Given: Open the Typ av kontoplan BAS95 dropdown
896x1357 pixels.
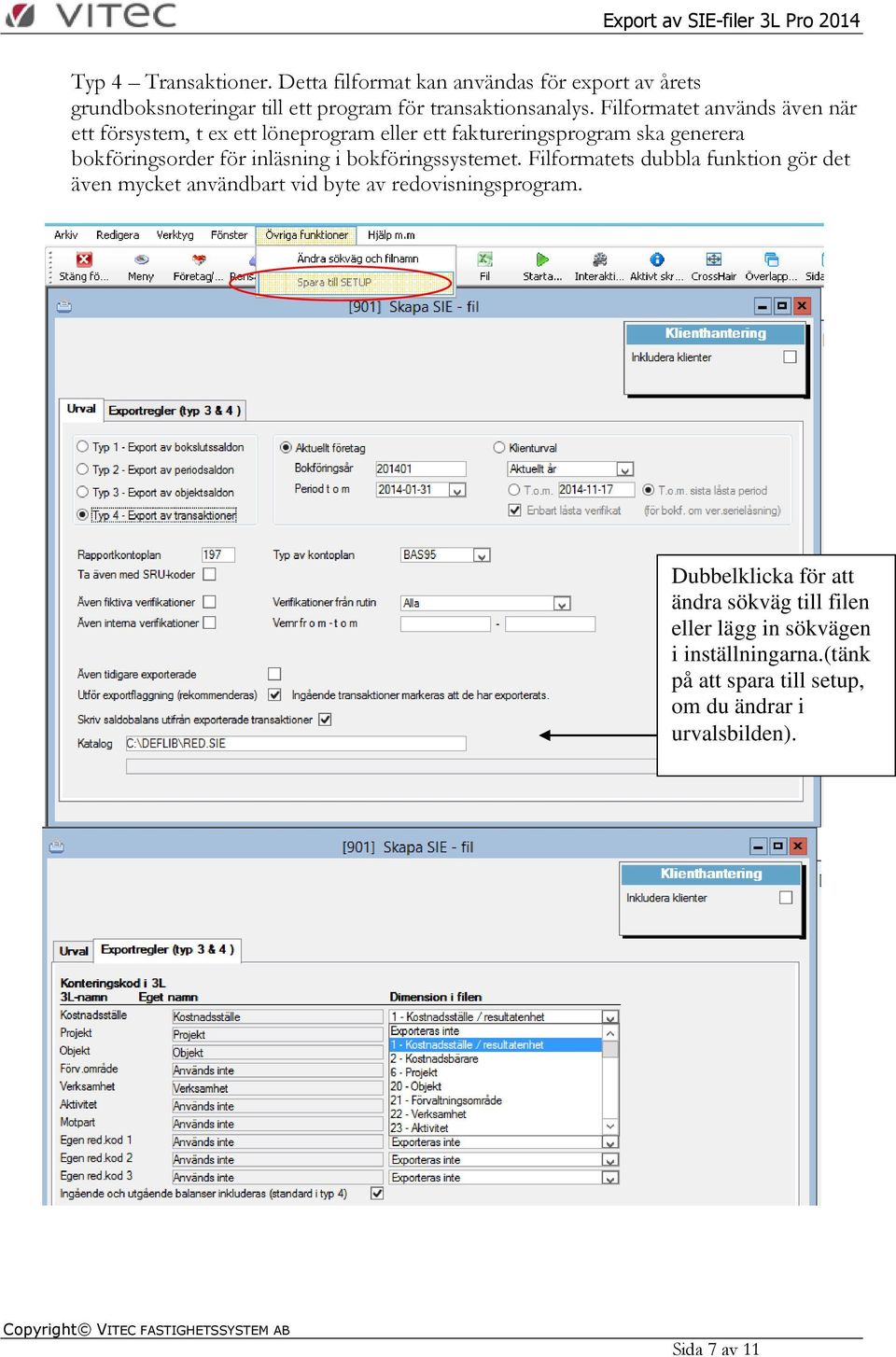Looking at the screenshot, I should 482,555.
